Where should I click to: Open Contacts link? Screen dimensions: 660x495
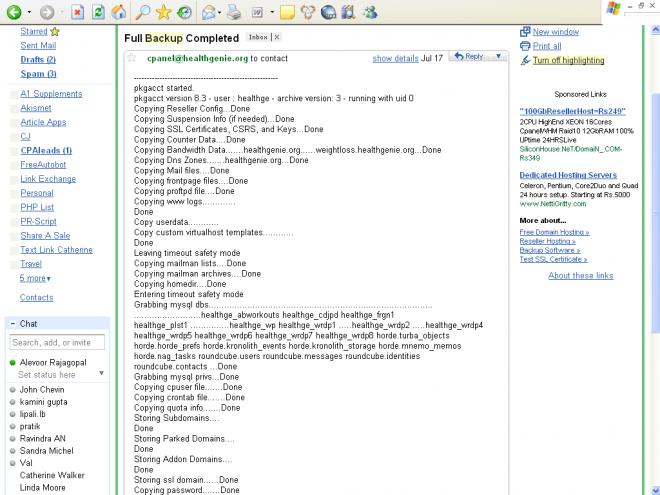point(37,298)
